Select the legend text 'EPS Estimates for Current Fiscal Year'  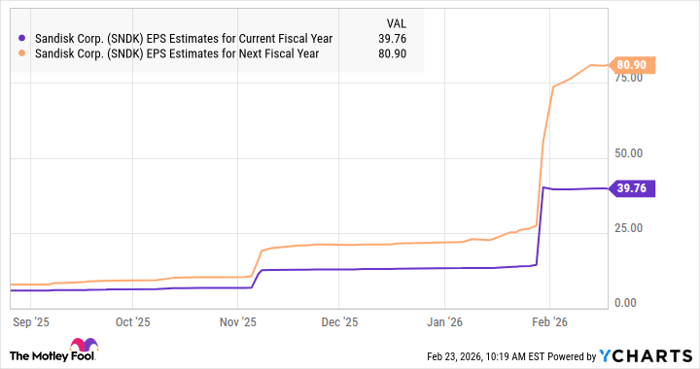240,39
